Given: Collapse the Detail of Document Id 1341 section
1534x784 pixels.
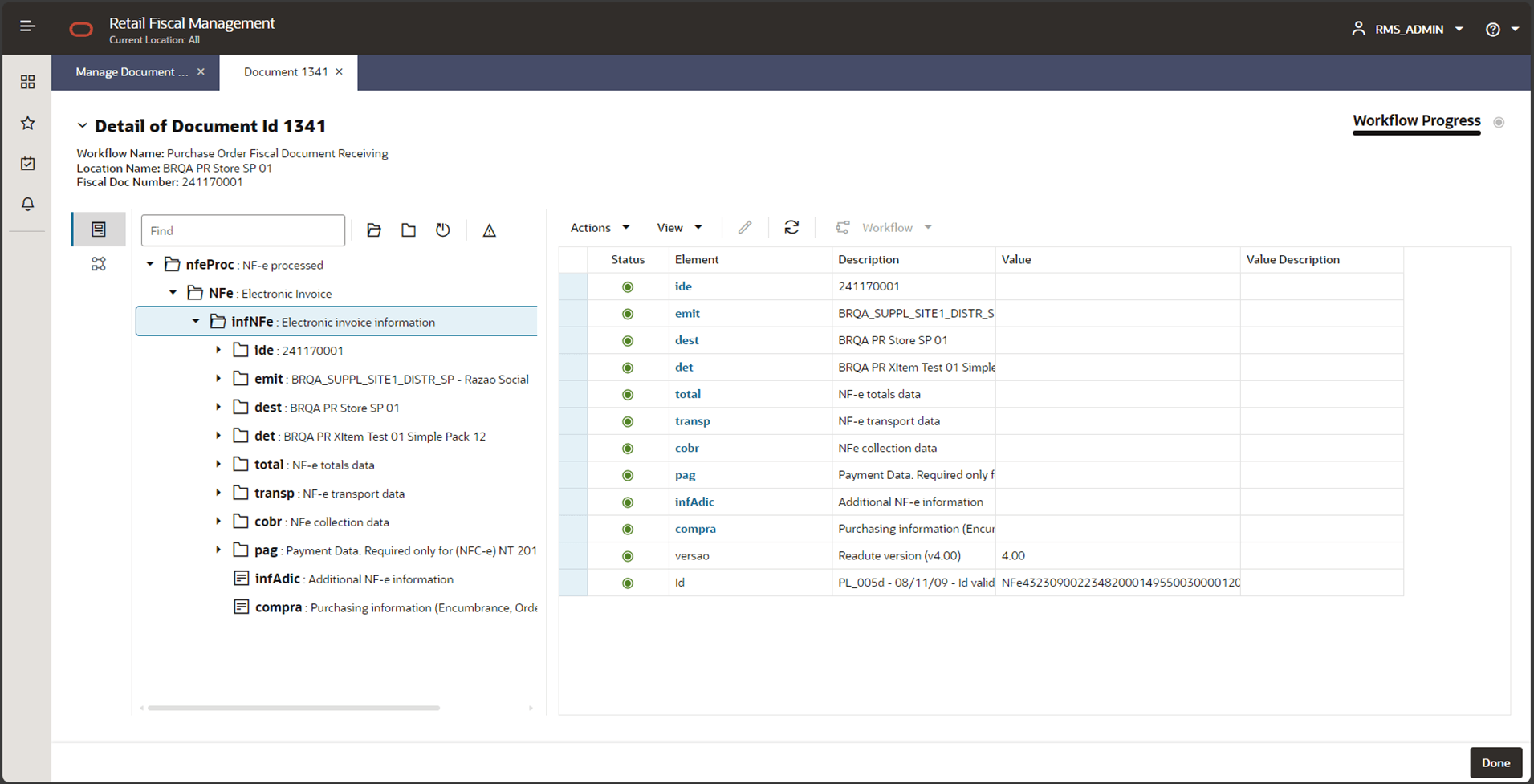Looking at the screenshot, I should [82, 126].
